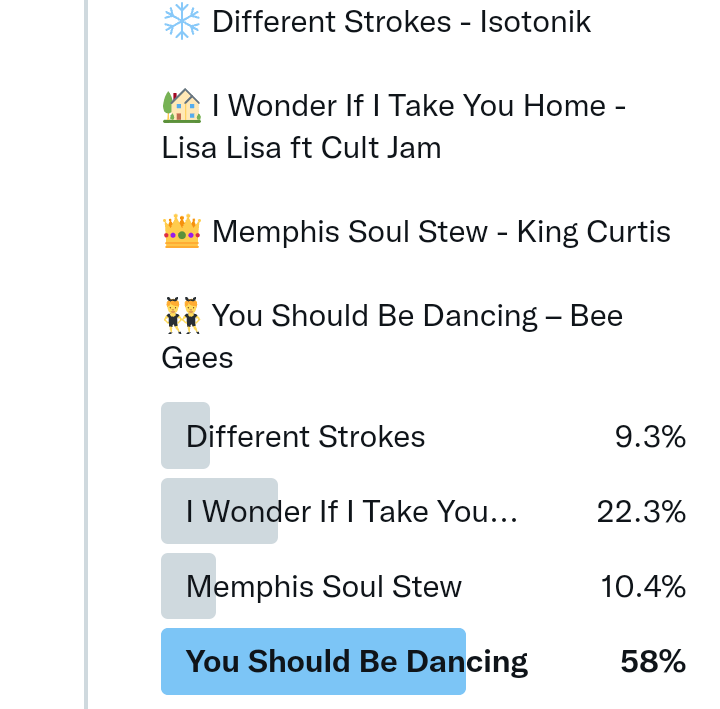Select the Memphis Soul Stew poll option
Screen dimensions: 720x709
coord(324,586)
